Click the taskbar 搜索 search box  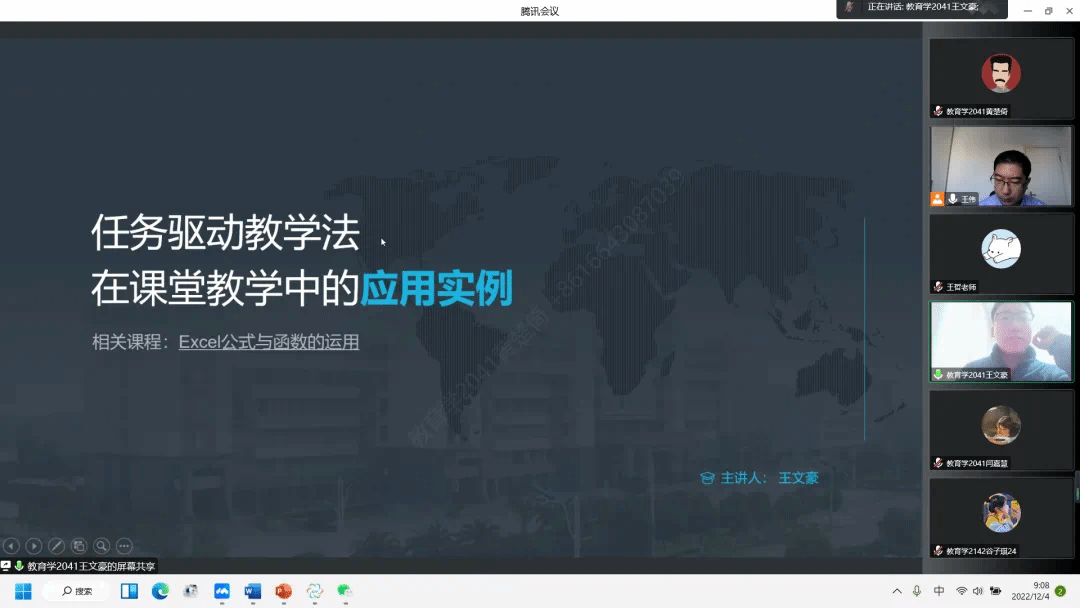(x=76, y=591)
